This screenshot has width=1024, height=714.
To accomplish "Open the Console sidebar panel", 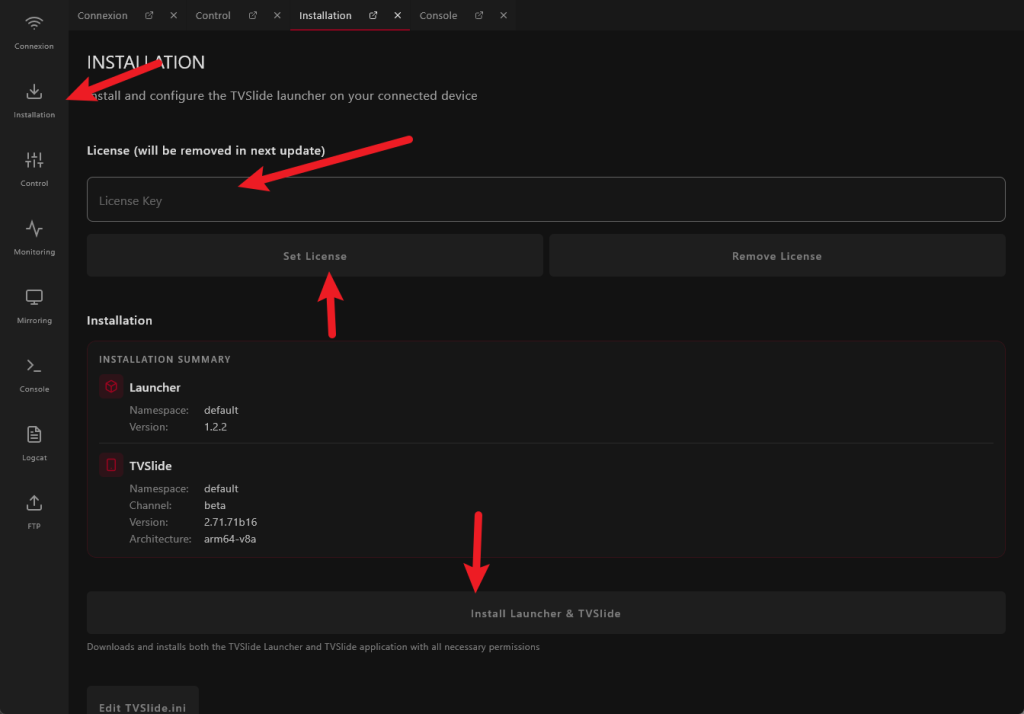I will 34,373.
